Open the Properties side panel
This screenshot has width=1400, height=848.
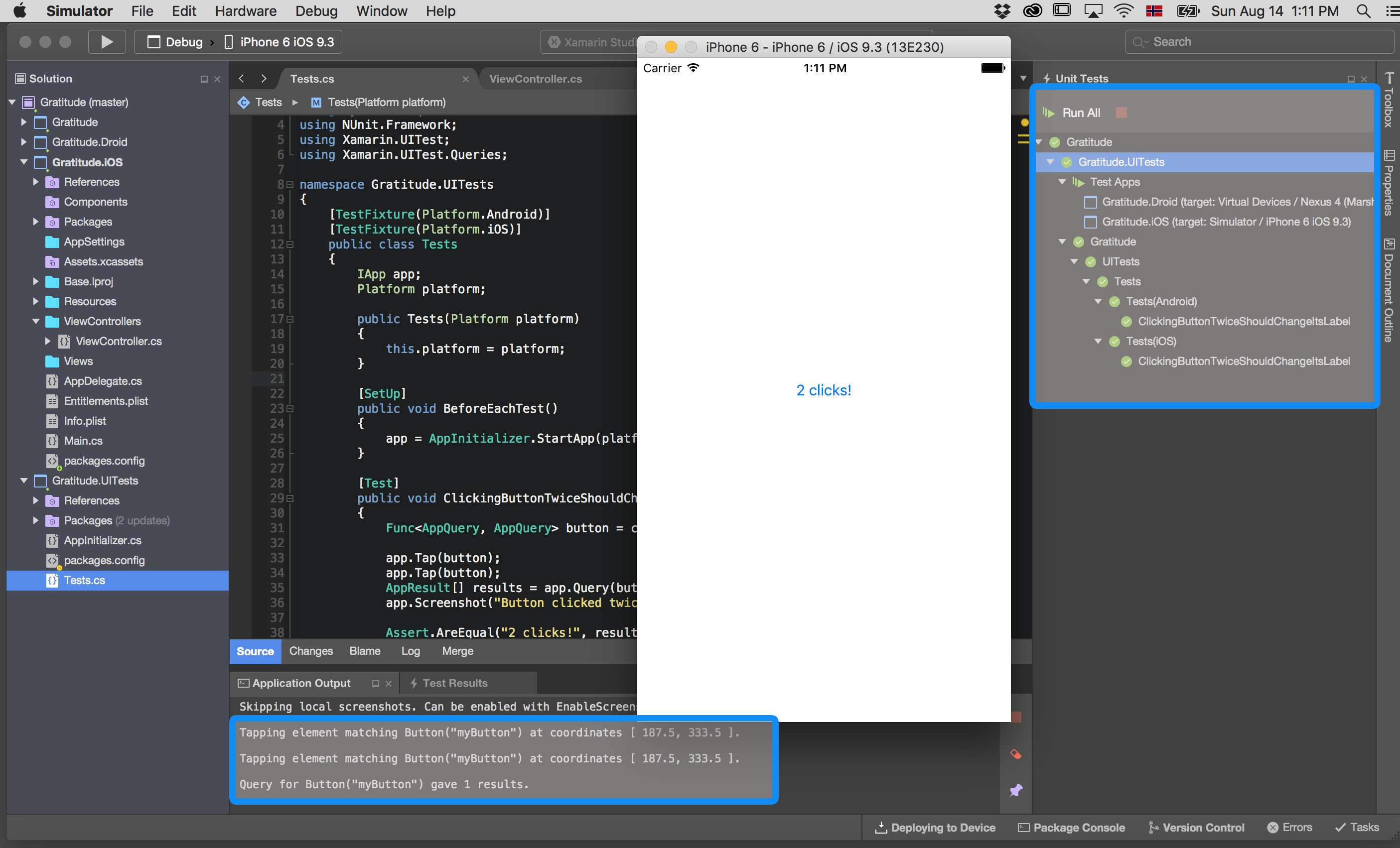click(1389, 183)
